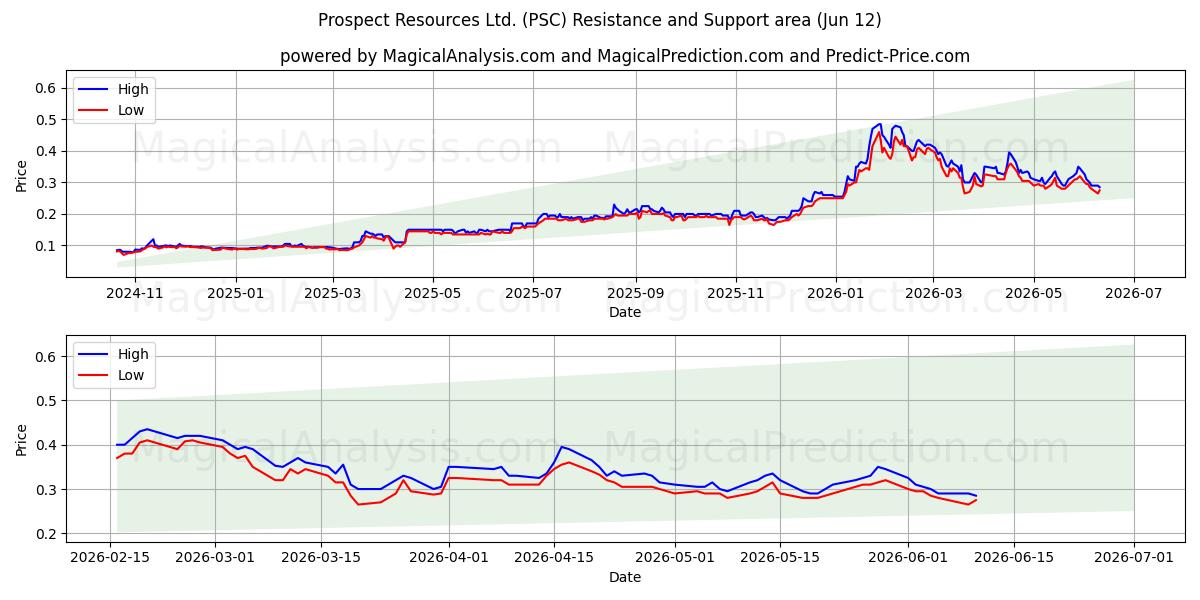This screenshot has height=600, width=1200.
Task: Click the 2025-05 x-axis label
Action: click(x=433, y=293)
